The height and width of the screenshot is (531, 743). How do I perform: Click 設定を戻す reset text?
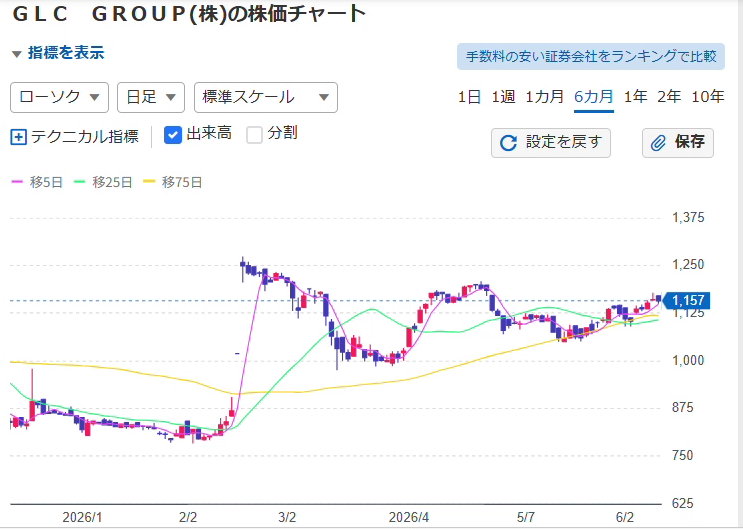coord(564,142)
